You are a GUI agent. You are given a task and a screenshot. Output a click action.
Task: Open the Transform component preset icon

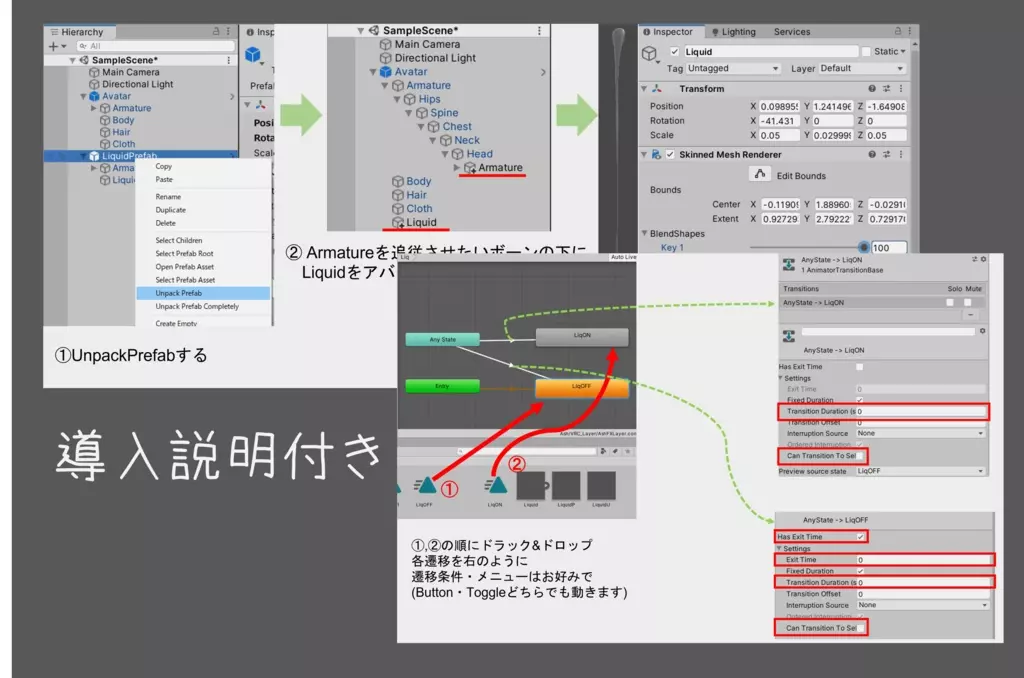(886, 88)
